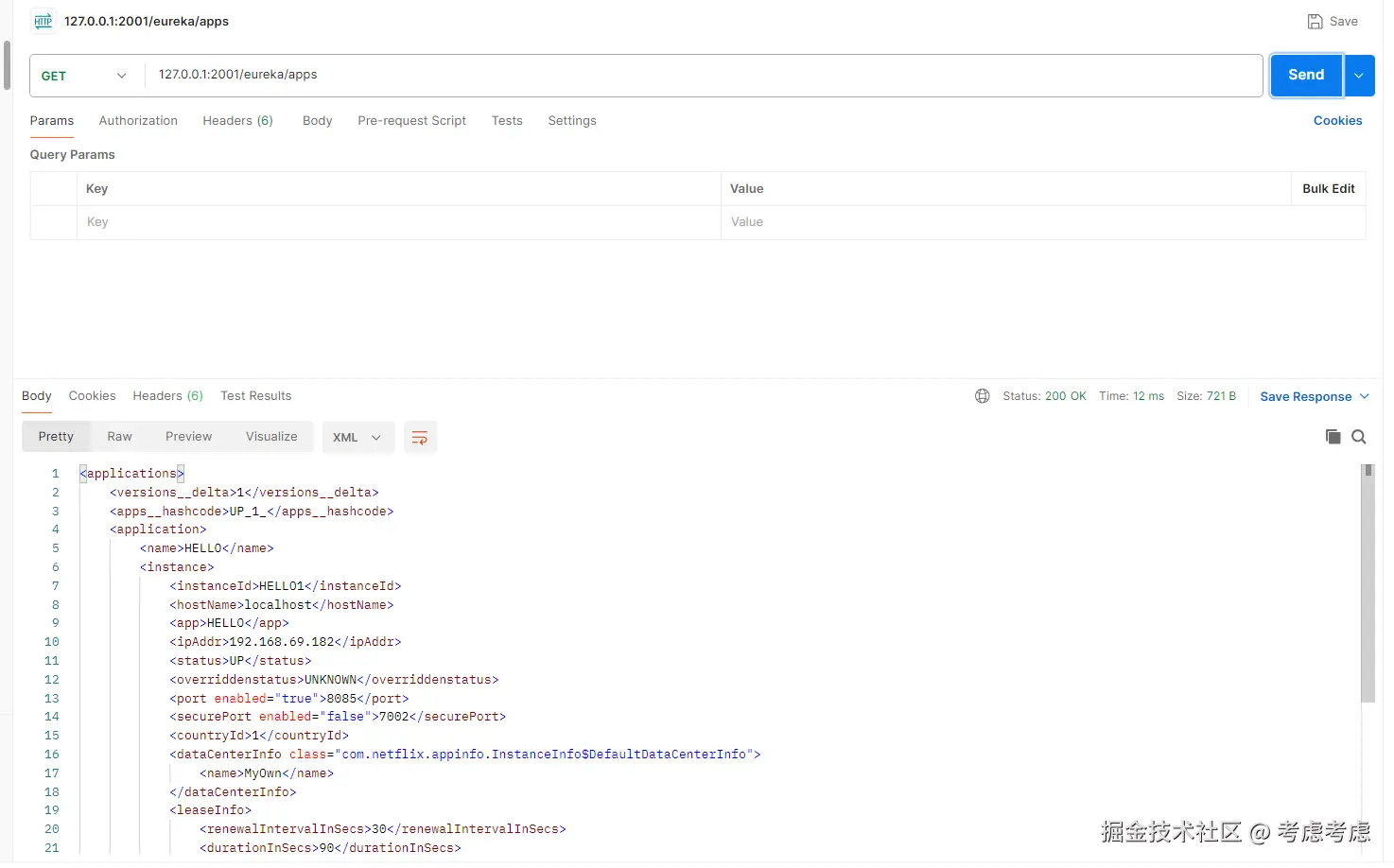The image size is (1394, 868).
Task: Click the renewalIntervalInSecs 30 line
Action: (382, 829)
